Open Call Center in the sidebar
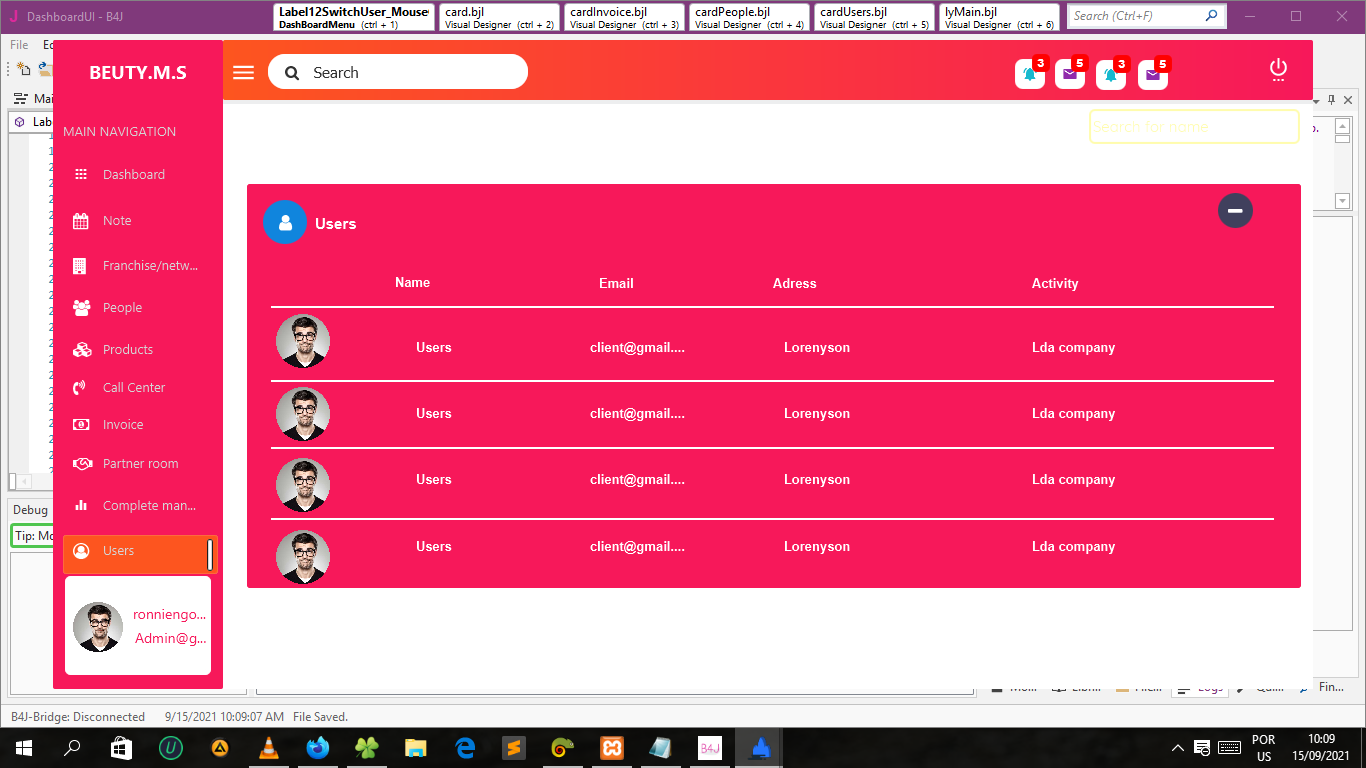 click(134, 388)
